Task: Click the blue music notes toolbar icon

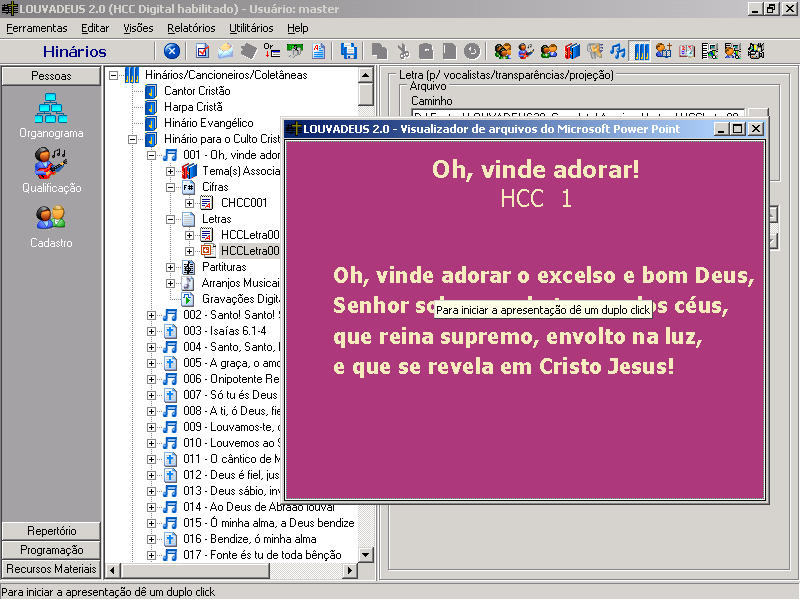Action: 617,51
